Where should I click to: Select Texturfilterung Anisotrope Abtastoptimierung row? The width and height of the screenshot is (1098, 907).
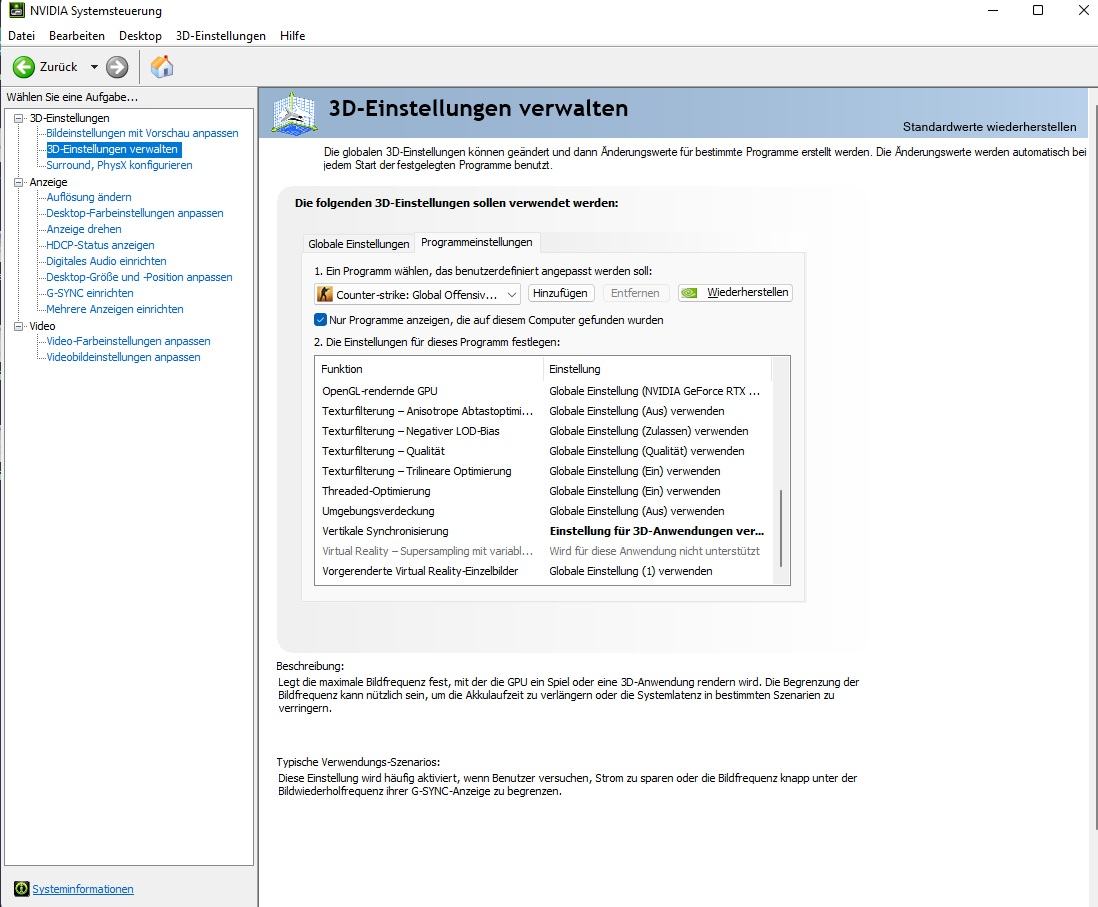[x=543, y=411]
